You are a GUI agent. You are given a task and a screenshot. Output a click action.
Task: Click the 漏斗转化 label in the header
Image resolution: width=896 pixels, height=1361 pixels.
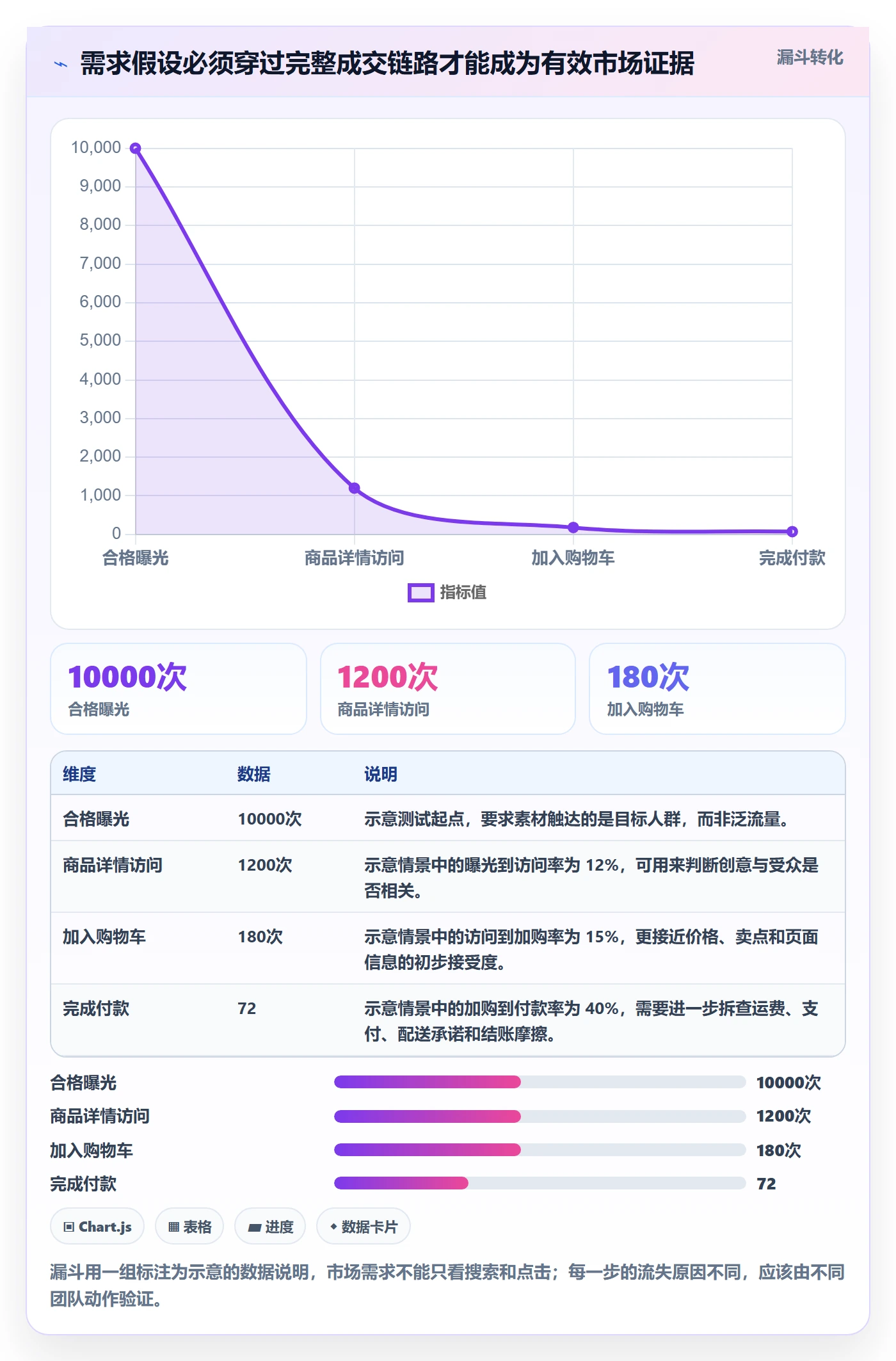point(810,58)
